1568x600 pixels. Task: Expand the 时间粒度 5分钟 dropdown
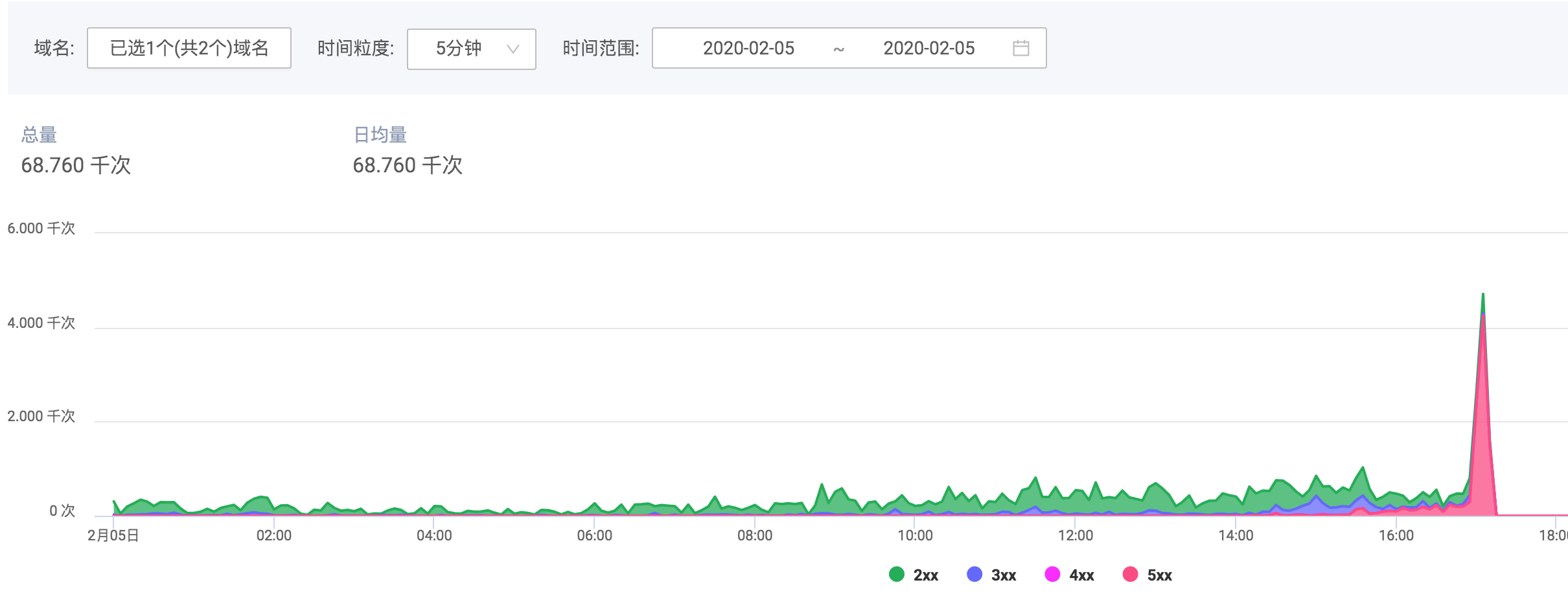pyautogui.click(x=471, y=49)
